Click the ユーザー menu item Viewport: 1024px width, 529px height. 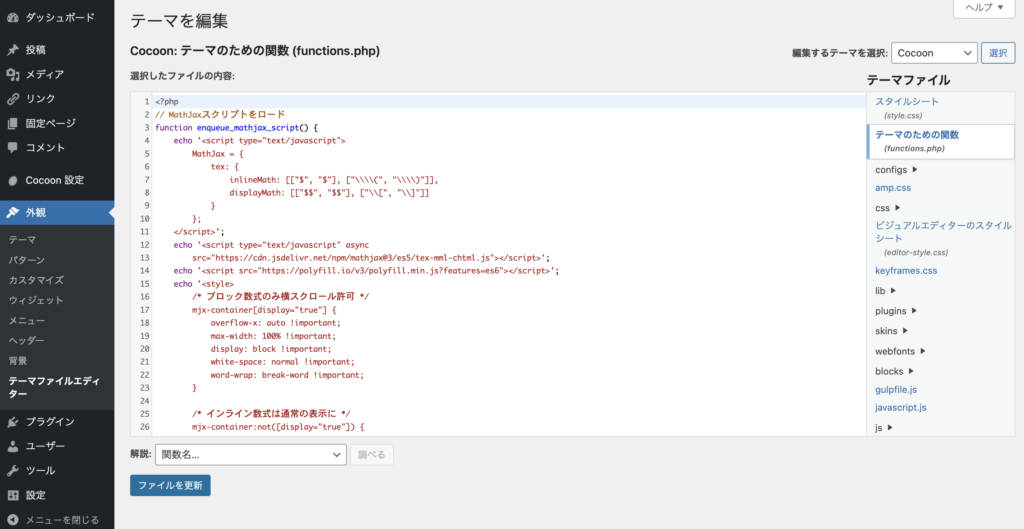(x=45, y=446)
